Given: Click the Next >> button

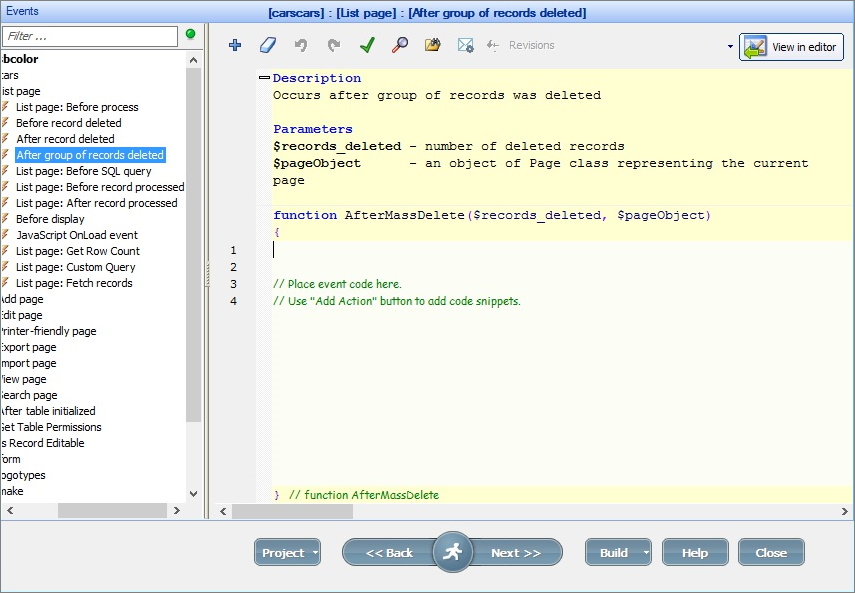Looking at the screenshot, I should (516, 553).
